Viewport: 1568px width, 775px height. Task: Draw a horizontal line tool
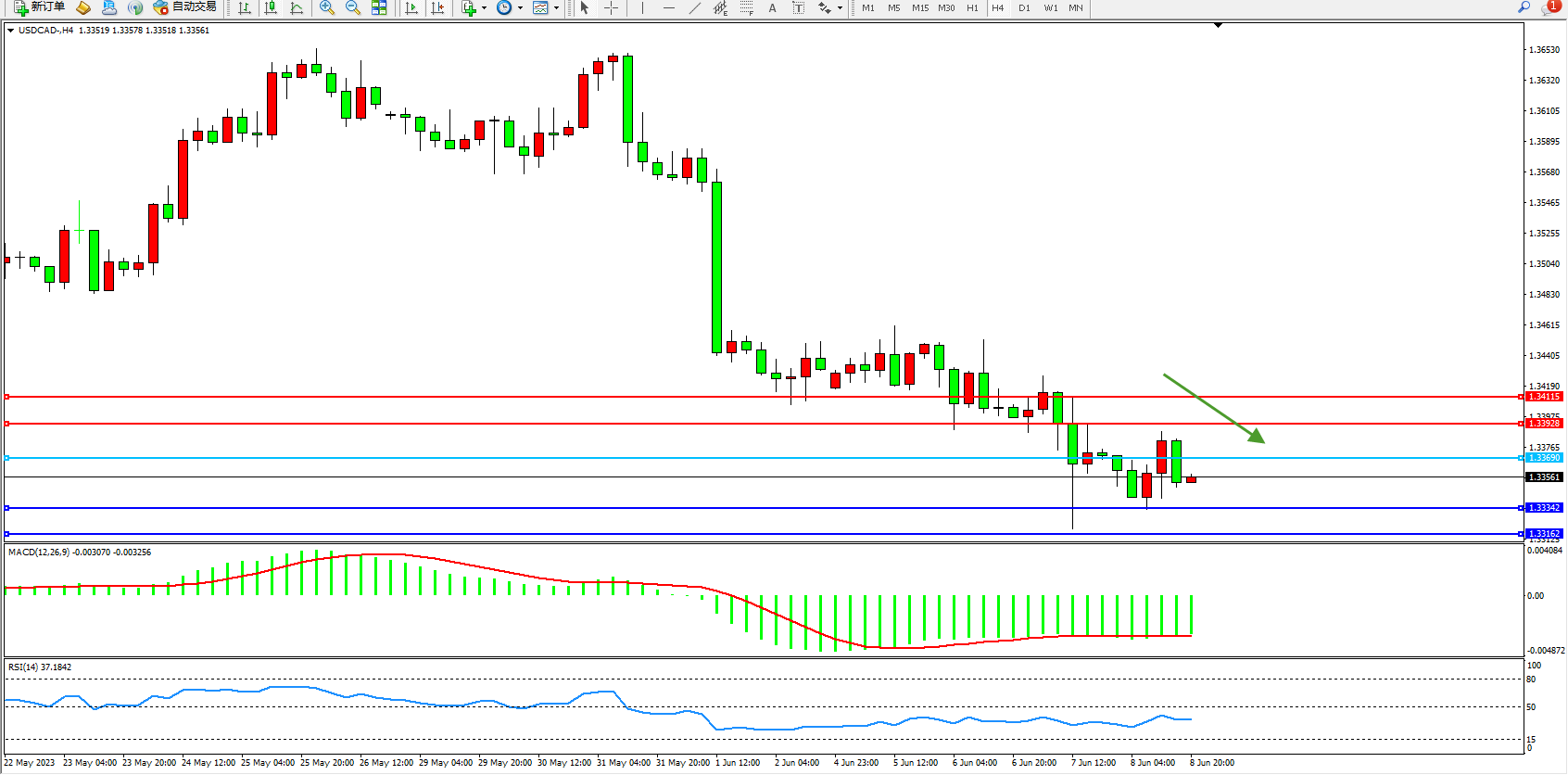[x=668, y=7]
